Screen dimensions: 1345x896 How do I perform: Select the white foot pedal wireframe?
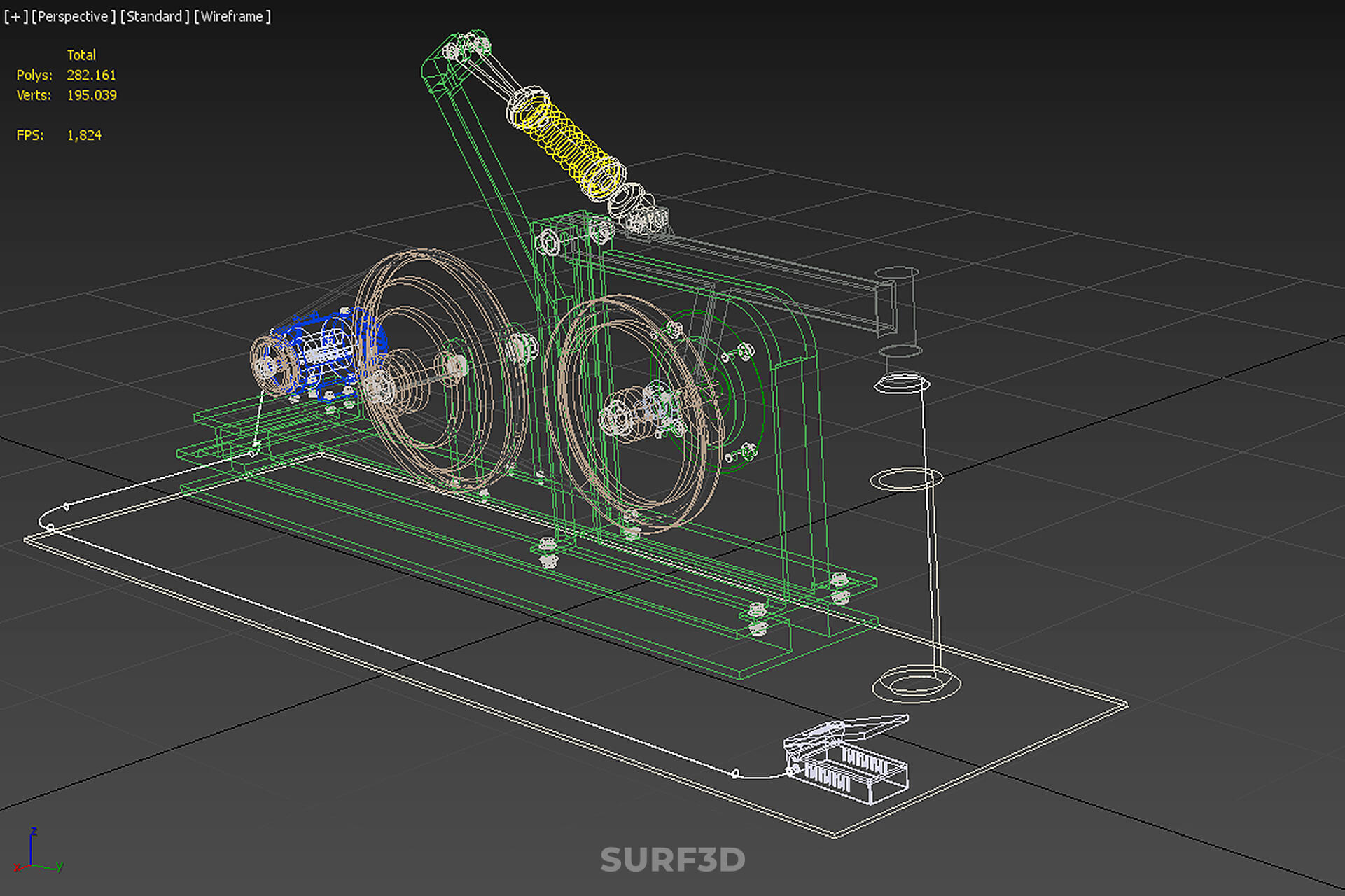pyautogui.click(x=846, y=759)
